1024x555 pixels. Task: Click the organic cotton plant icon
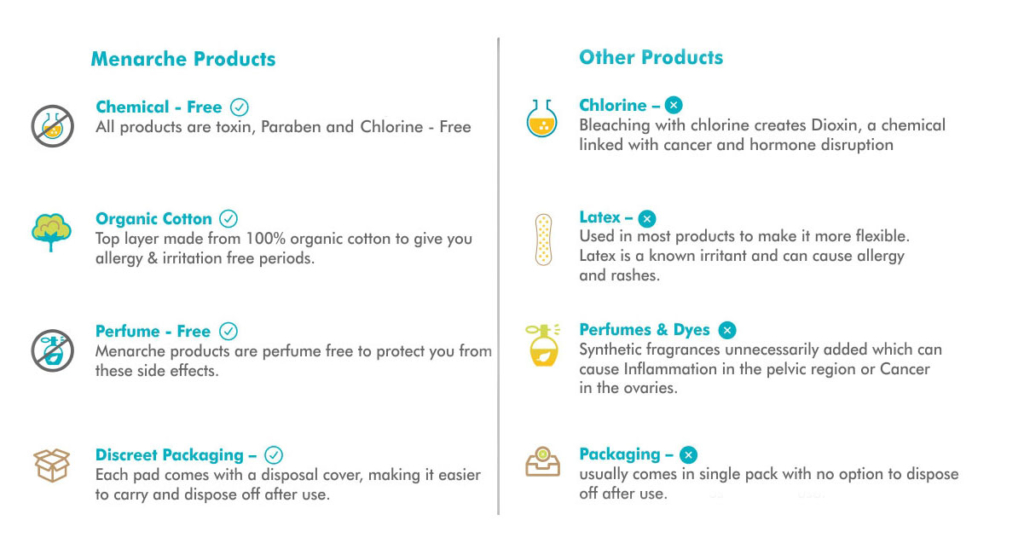pos(51,231)
